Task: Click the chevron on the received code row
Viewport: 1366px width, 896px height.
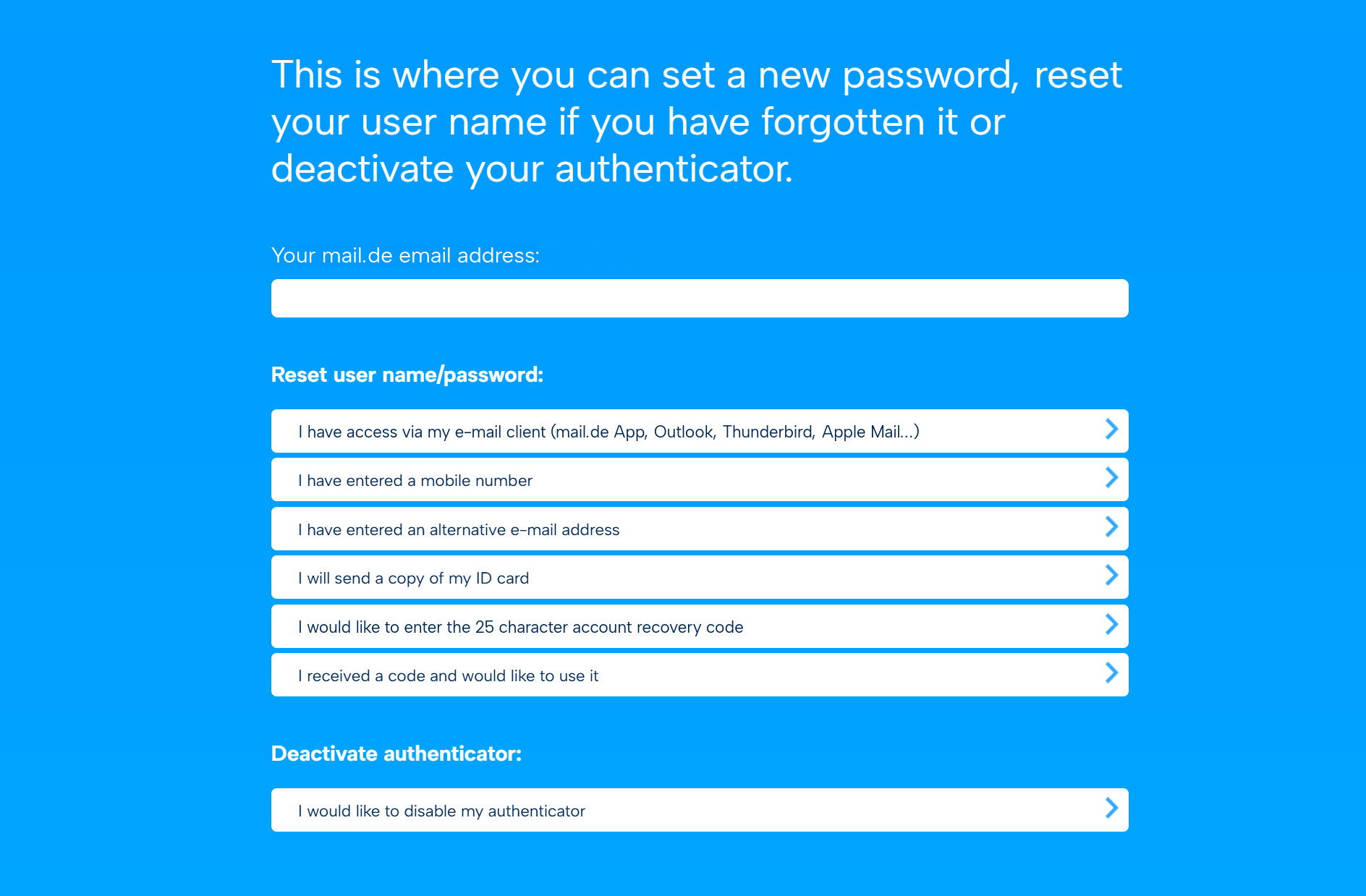Action: pyautogui.click(x=1112, y=673)
